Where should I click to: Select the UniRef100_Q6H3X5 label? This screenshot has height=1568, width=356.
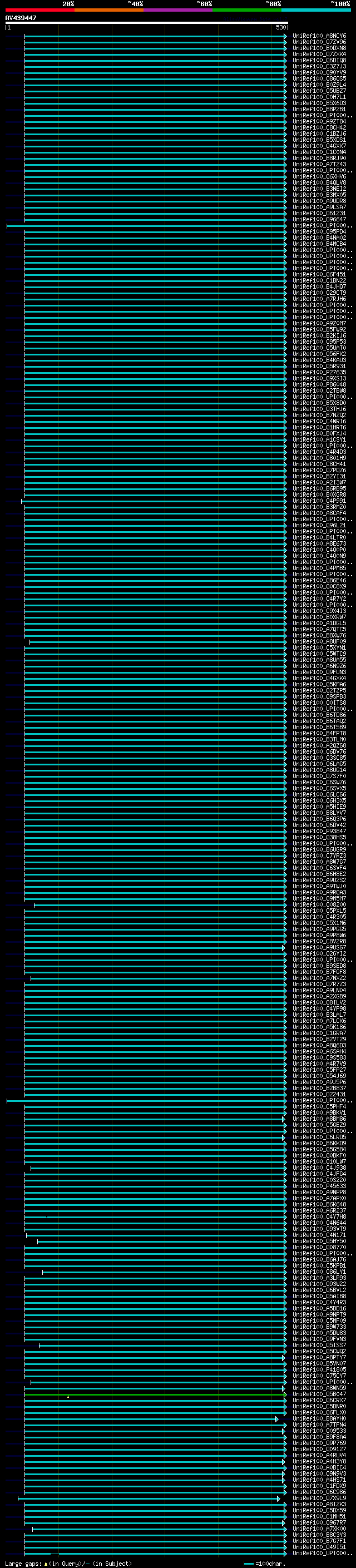pos(319,801)
